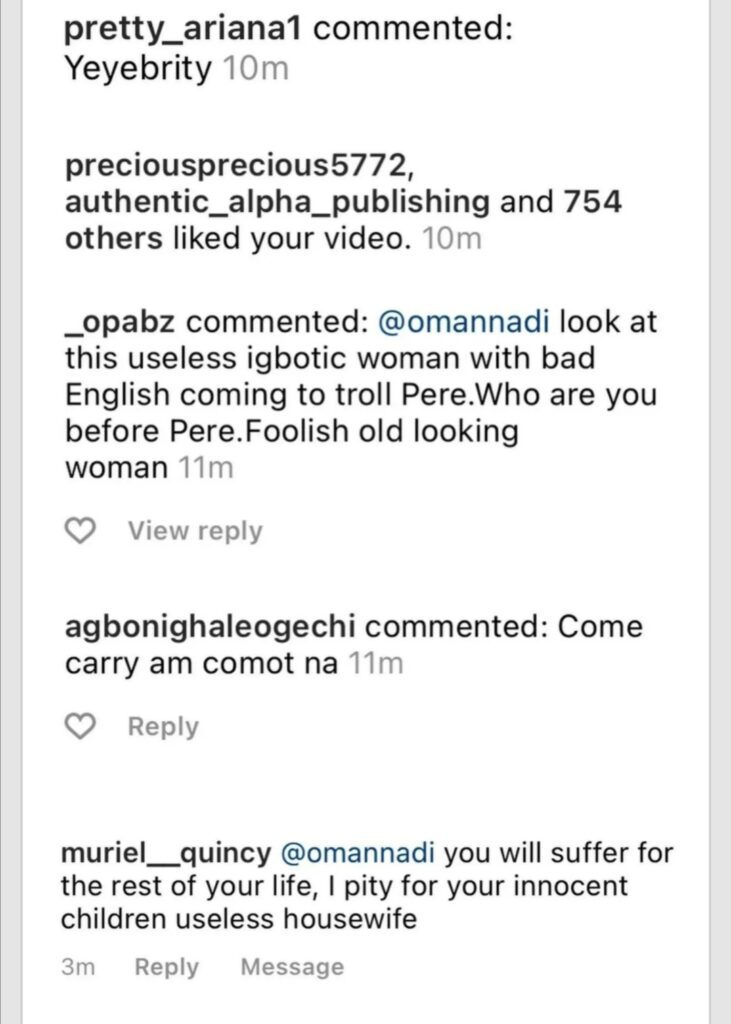Reply to muriel__quincy's comment
The width and height of the screenshot is (731, 1024).
tap(166, 966)
